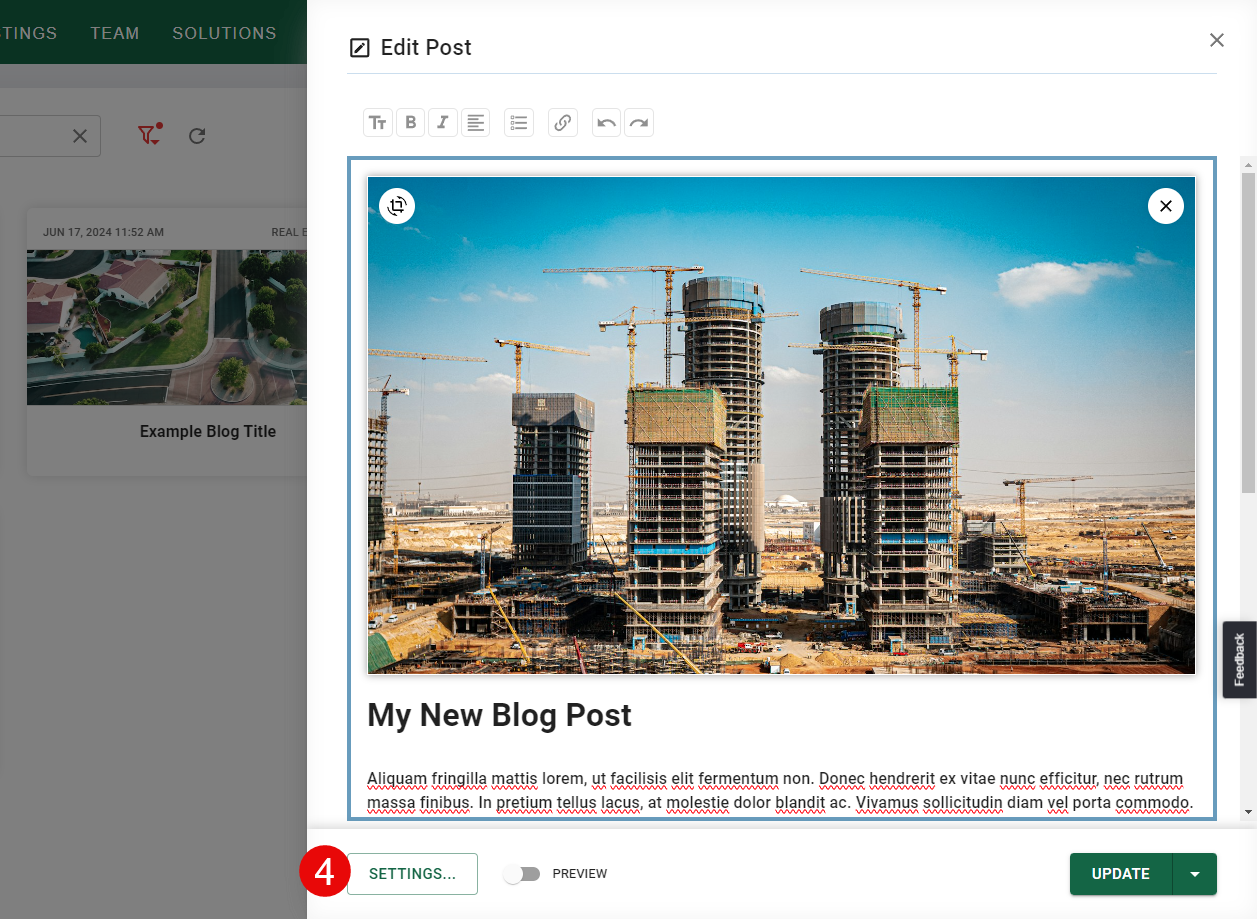Open post Settings
This screenshot has width=1257, height=919.
coord(412,874)
